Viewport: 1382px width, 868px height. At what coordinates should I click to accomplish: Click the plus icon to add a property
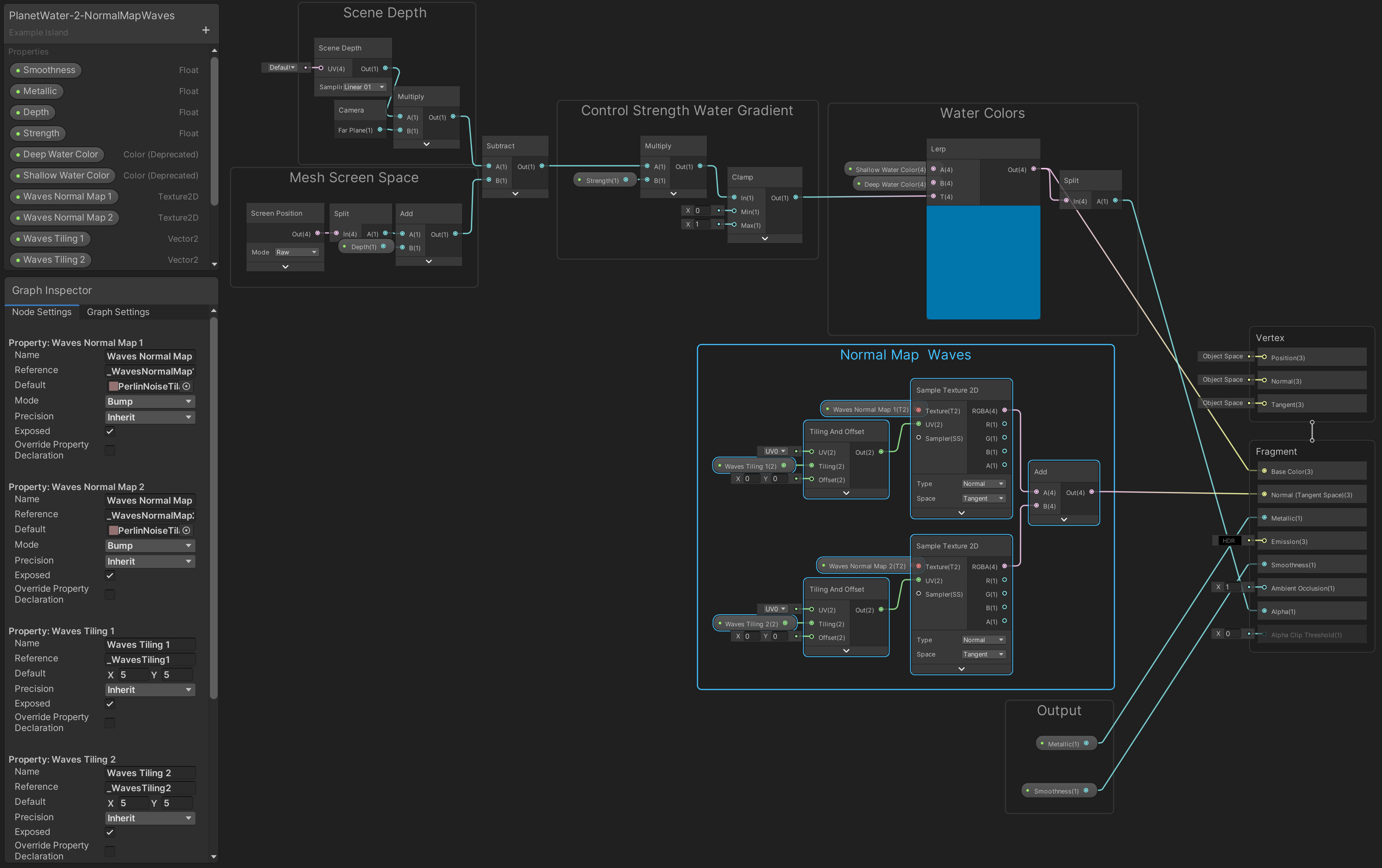[x=206, y=30]
